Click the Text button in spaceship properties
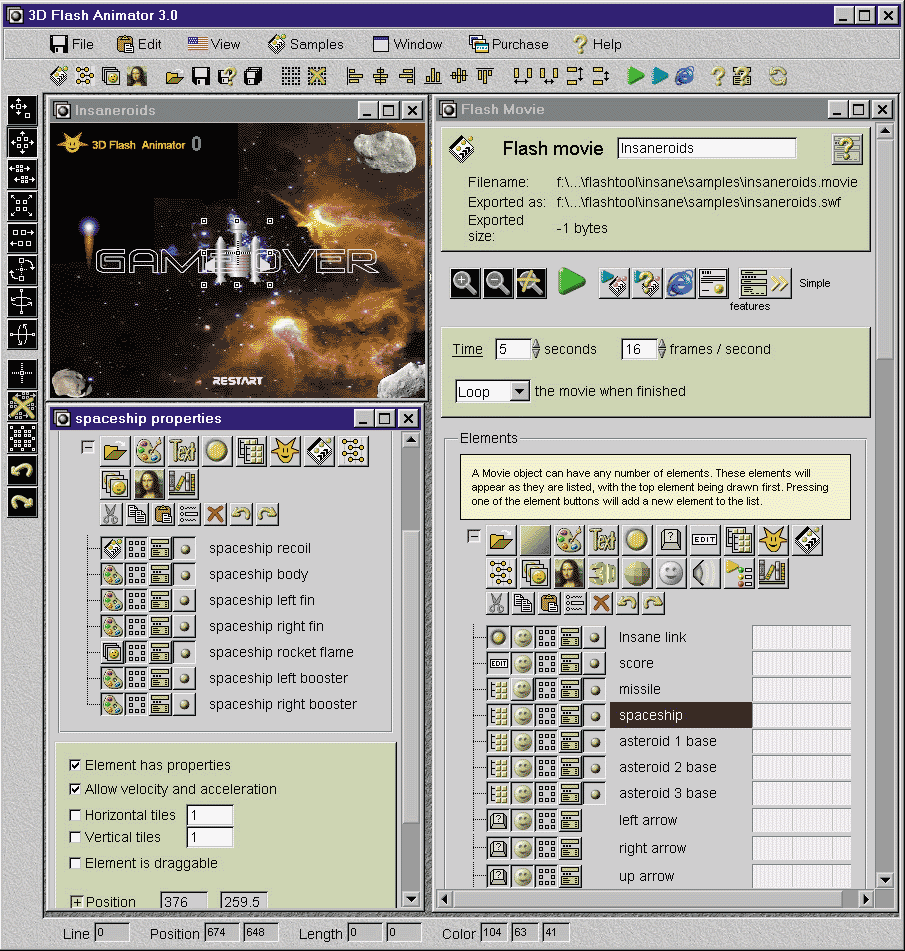This screenshot has height=951, width=905. [x=183, y=451]
